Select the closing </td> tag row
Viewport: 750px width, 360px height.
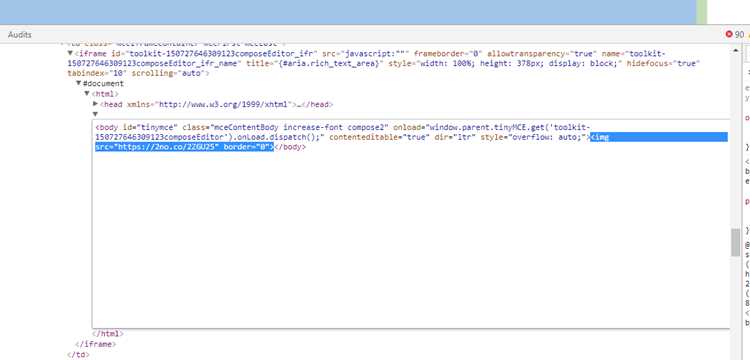pyautogui.click(x=78, y=355)
